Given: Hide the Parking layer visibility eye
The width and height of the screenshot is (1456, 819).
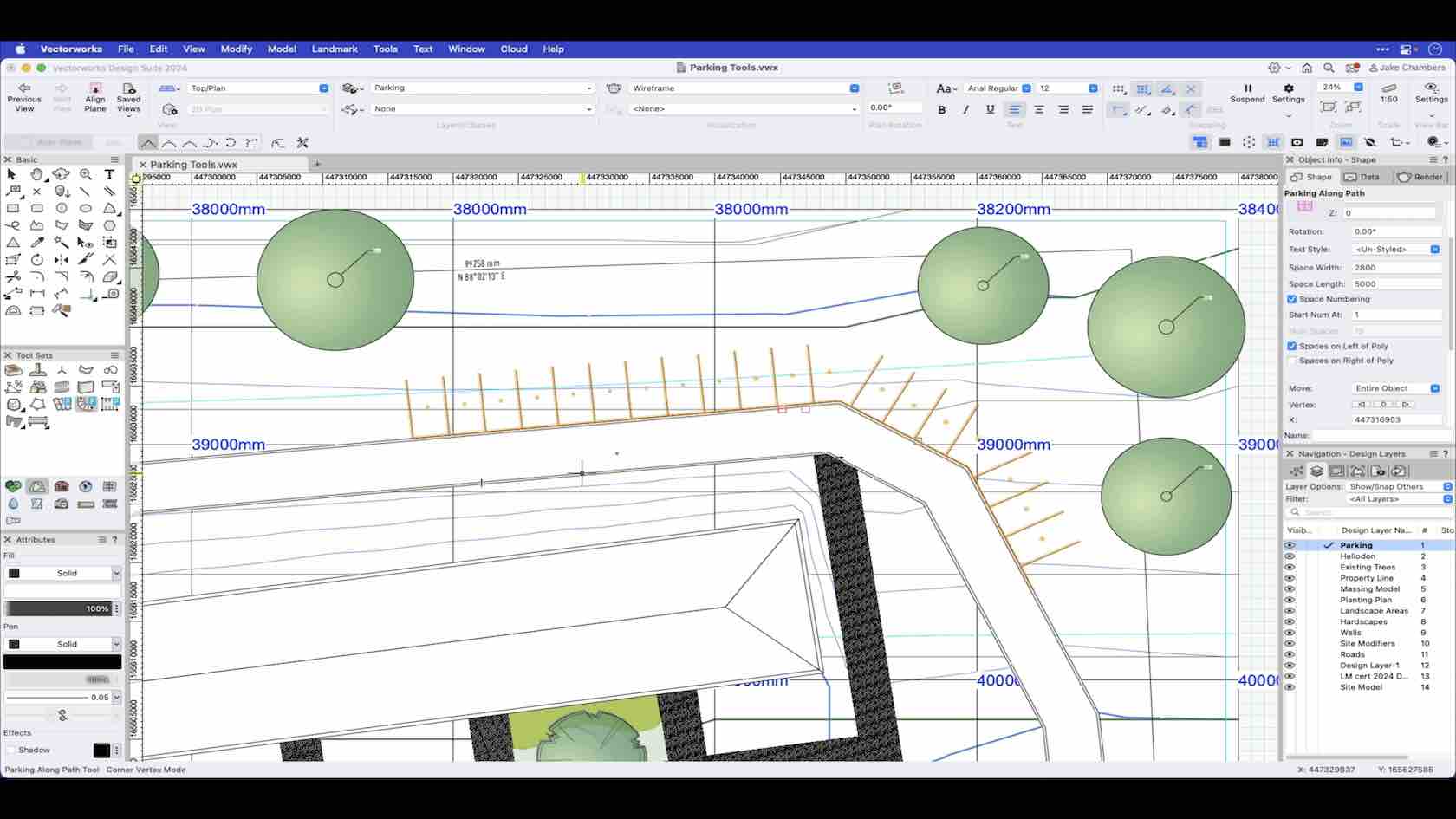Looking at the screenshot, I should [1290, 545].
